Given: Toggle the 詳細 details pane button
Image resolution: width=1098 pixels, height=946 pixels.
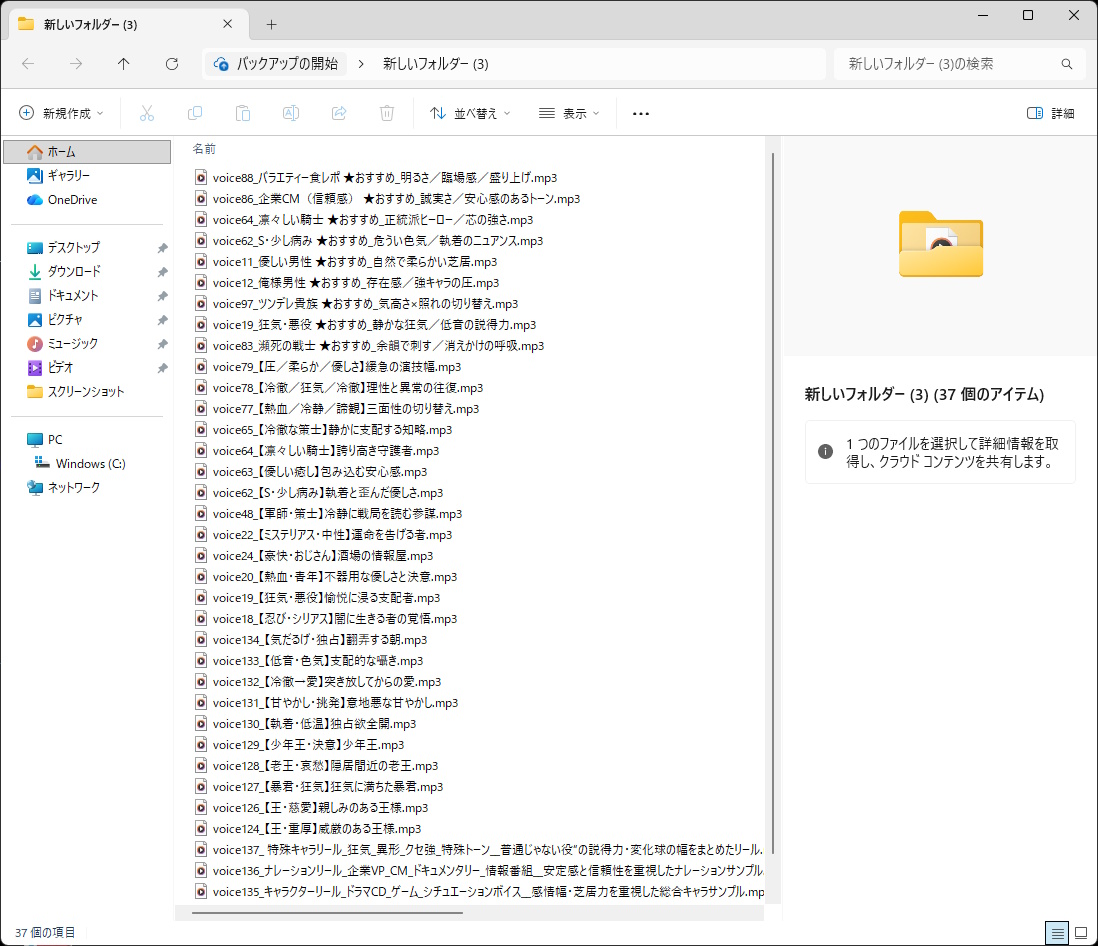Looking at the screenshot, I should [1050, 113].
